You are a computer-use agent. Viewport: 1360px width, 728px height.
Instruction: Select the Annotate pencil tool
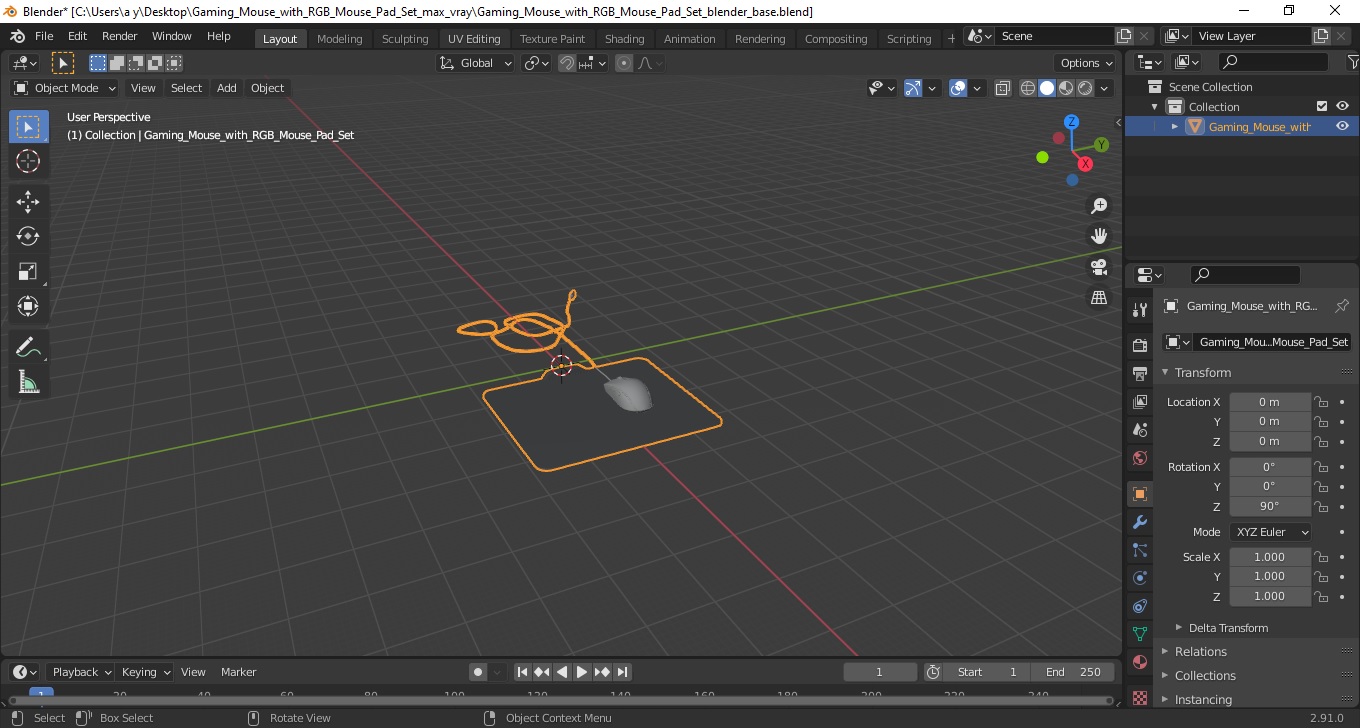coord(28,348)
